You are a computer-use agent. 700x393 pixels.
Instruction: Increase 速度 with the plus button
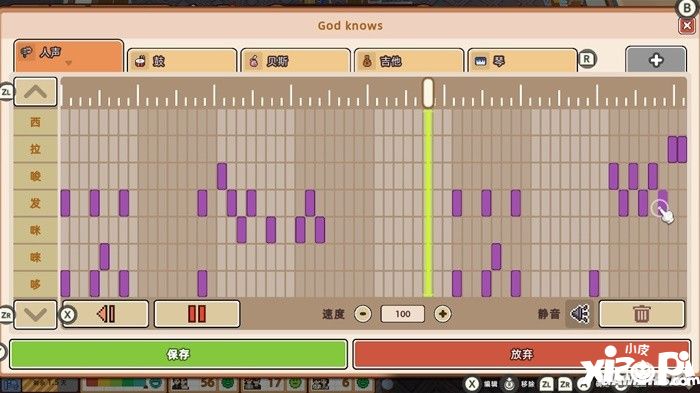[442, 314]
